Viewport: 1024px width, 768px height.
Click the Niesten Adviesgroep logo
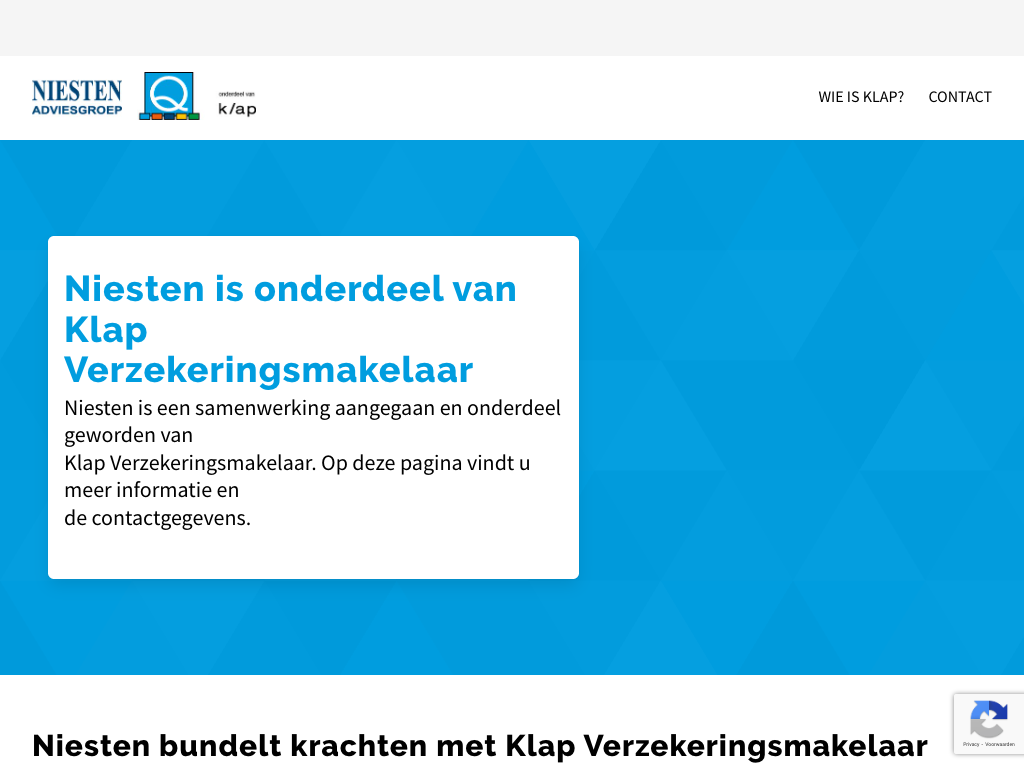point(77,97)
